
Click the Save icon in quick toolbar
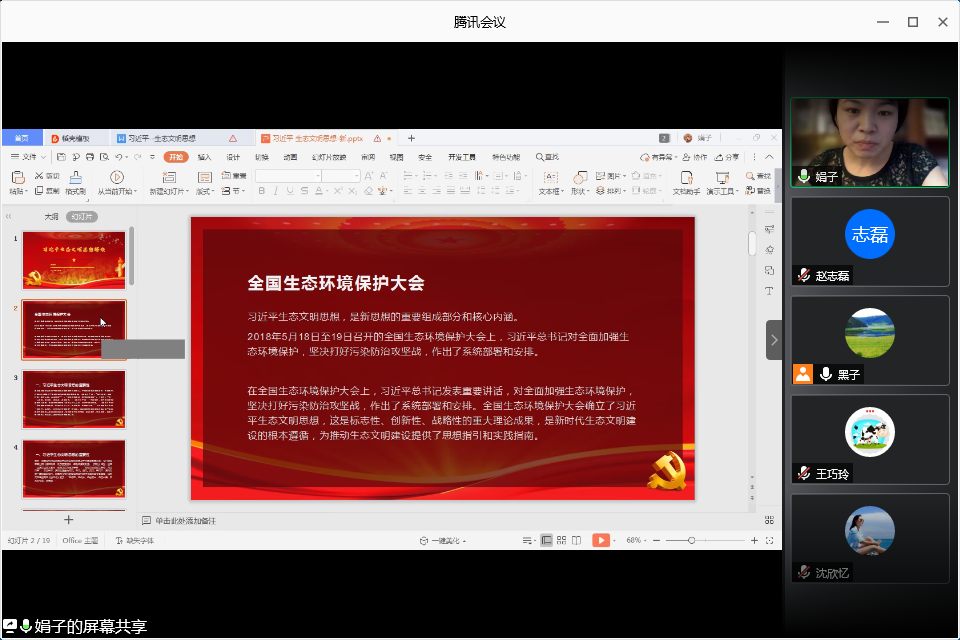pyautogui.click(x=63, y=157)
